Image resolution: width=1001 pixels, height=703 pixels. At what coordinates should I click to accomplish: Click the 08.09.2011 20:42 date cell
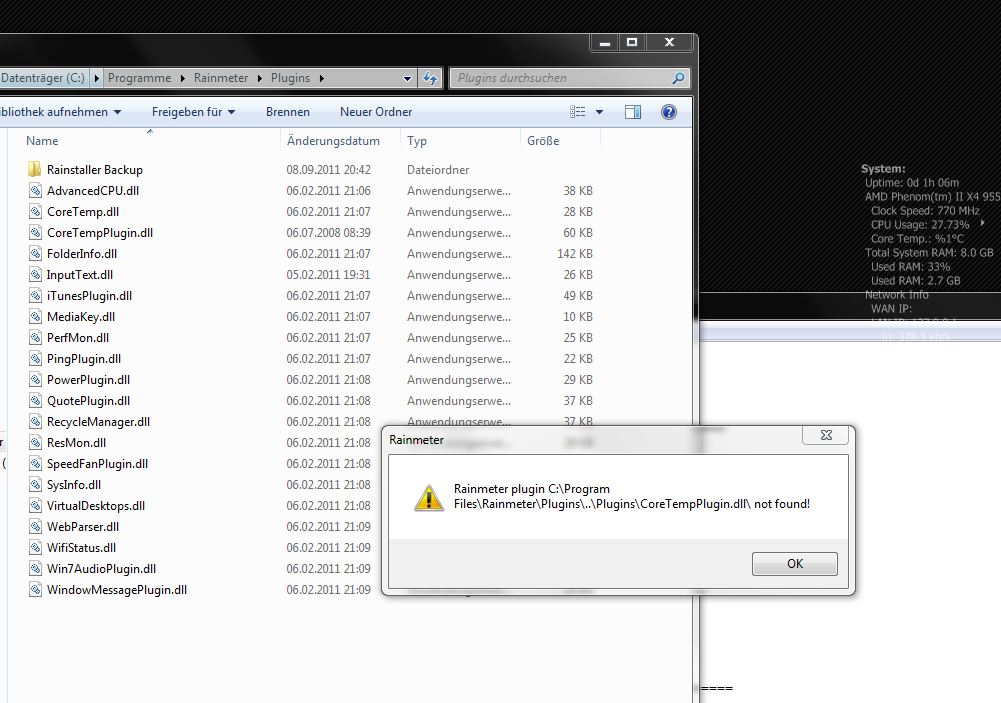click(328, 170)
